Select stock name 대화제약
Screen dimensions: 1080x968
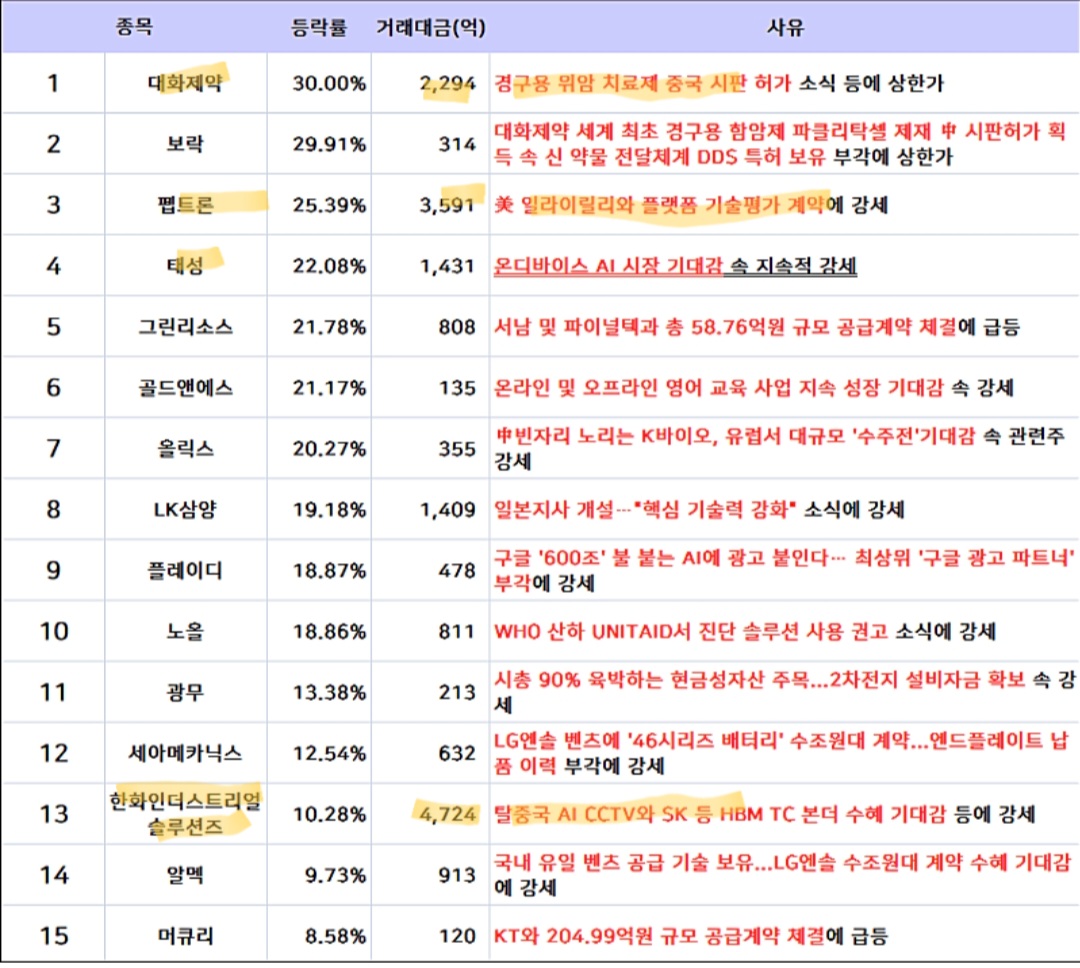coord(185,83)
